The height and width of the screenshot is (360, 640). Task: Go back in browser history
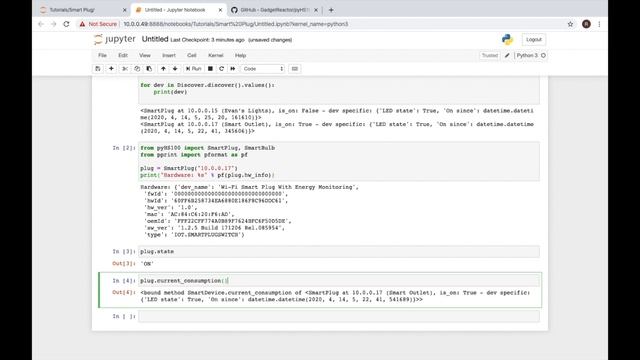(41, 24)
